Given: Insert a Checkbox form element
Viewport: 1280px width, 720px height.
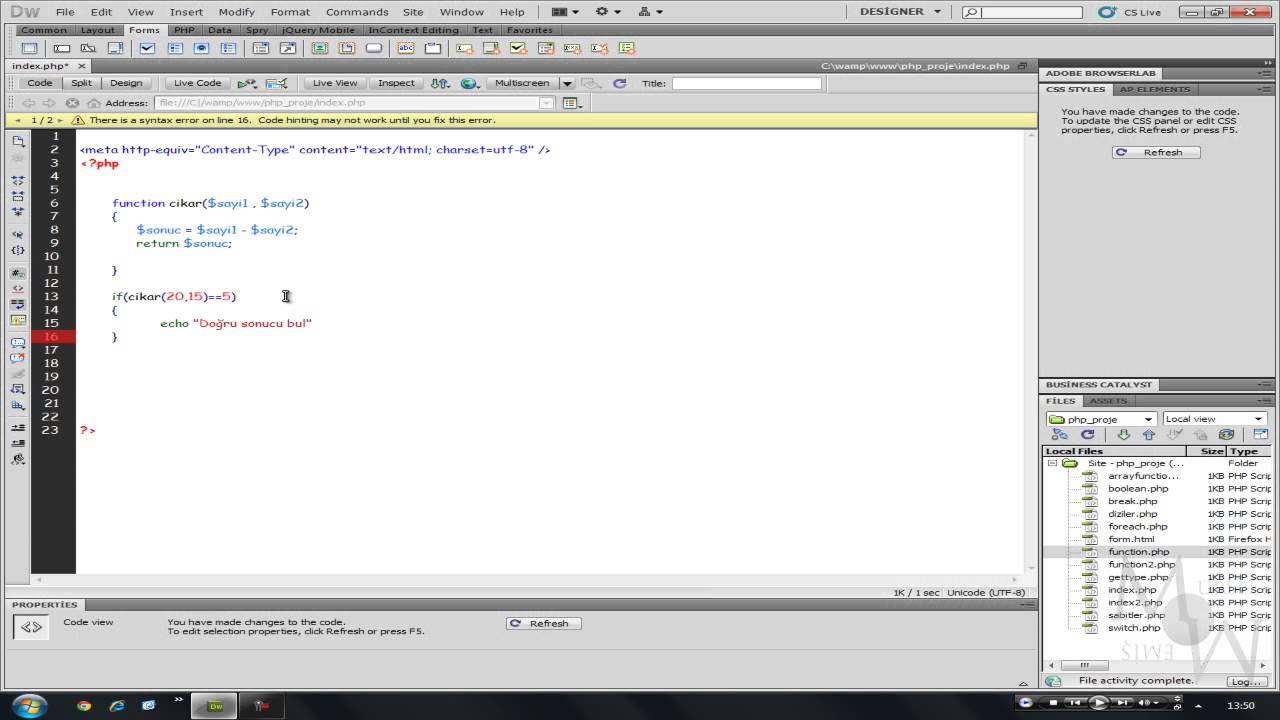Looking at the screenshot, I should pyautogui.click(x=147, y=48).
